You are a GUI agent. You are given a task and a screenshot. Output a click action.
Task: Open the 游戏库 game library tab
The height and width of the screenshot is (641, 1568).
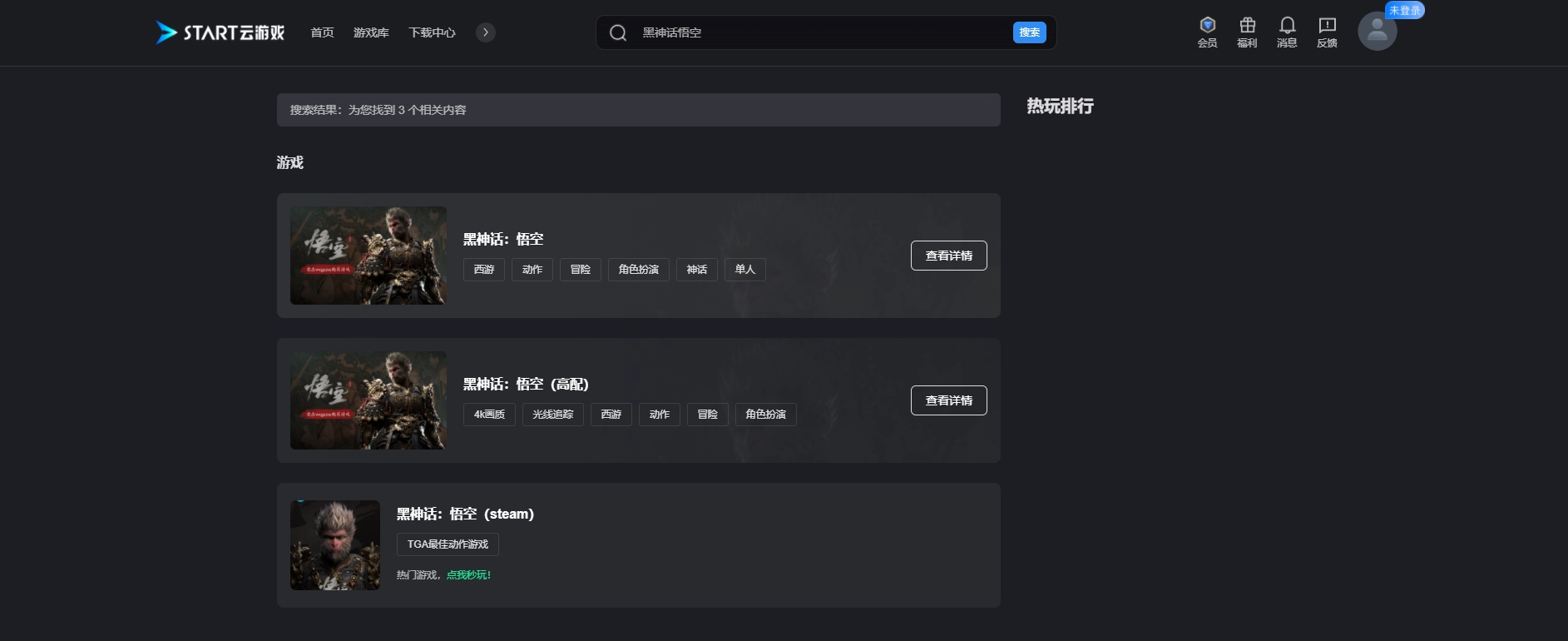click(371, 32)
